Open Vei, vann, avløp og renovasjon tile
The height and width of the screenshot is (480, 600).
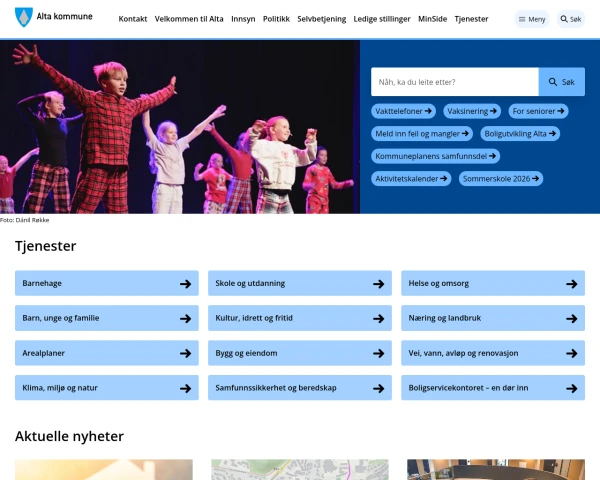click(x=493, y=353)
